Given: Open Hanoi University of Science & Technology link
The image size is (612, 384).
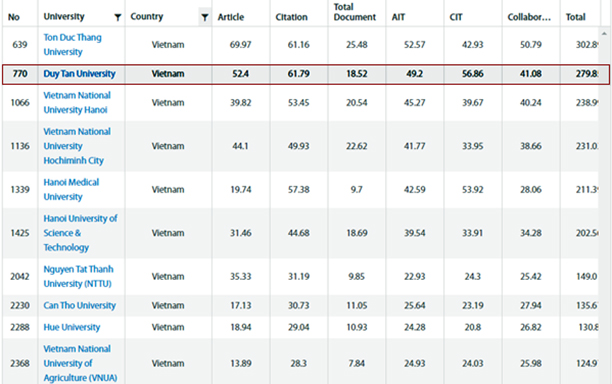Looking at the screenshot, I should 80,233.
